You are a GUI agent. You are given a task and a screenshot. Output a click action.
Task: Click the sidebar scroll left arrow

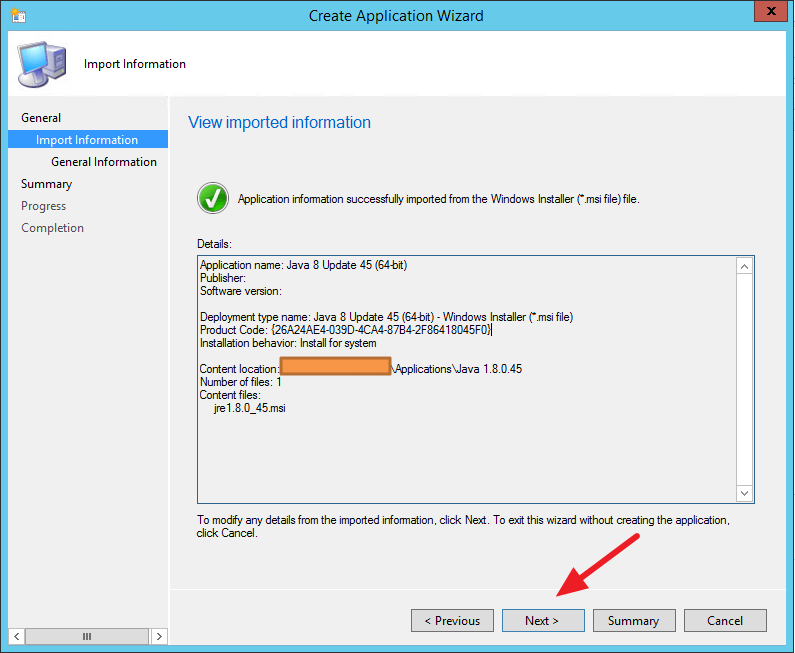(x=16, y=636)
